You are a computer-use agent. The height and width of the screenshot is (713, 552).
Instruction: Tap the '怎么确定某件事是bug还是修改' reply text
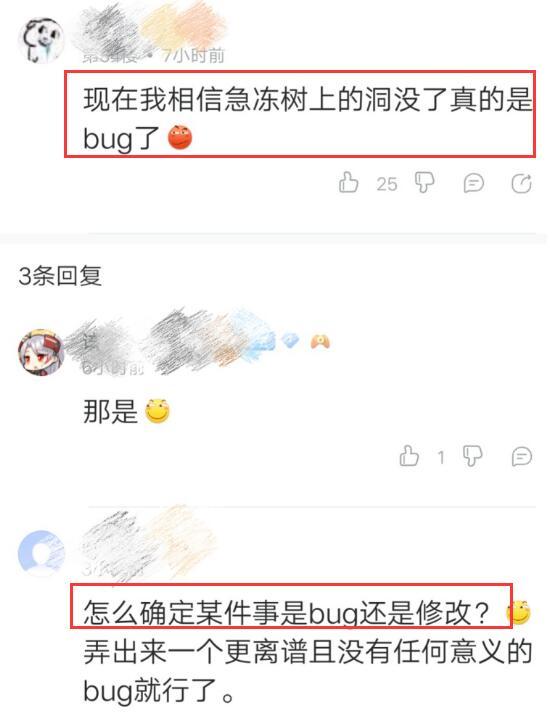click(x=286, y=613)
